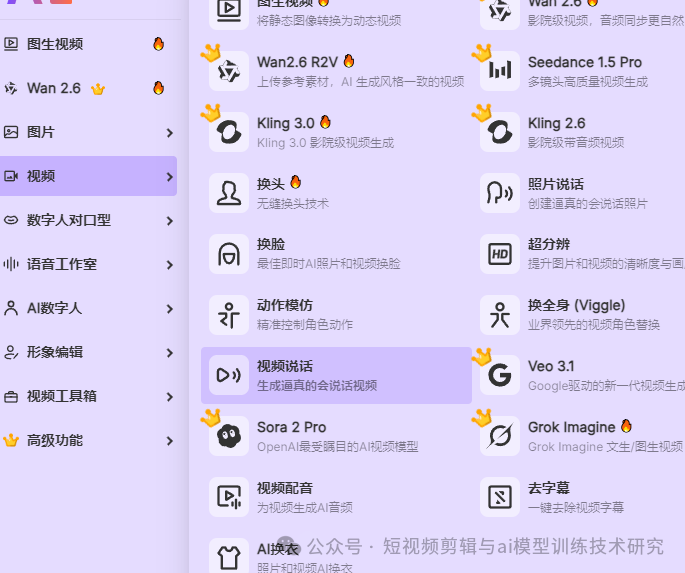Image resolution: width=685 pixels, height=573 pixels.
Task: Open the Veo 3.1 title link
Action: pyautogui.click(x=551, y=366)
